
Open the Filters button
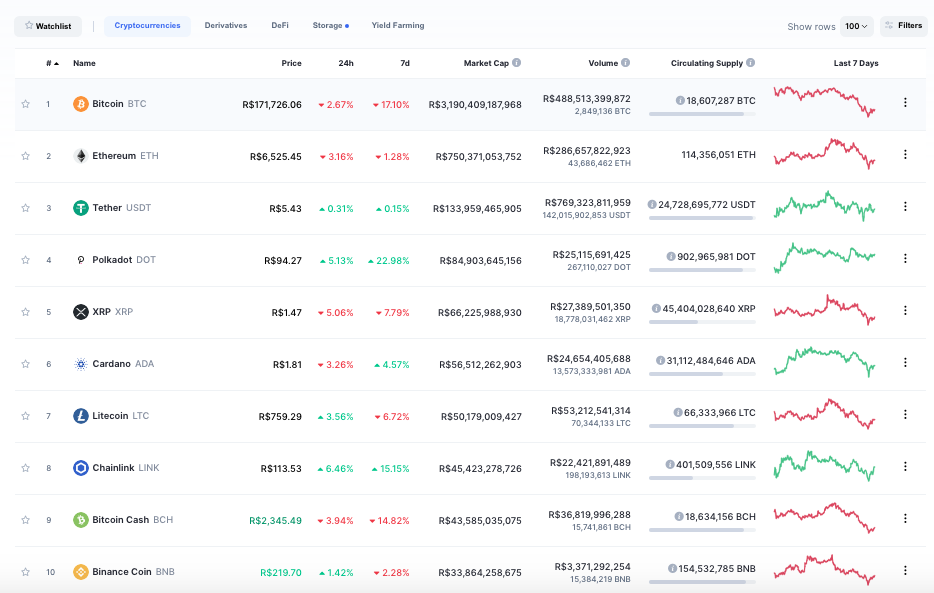904,26
